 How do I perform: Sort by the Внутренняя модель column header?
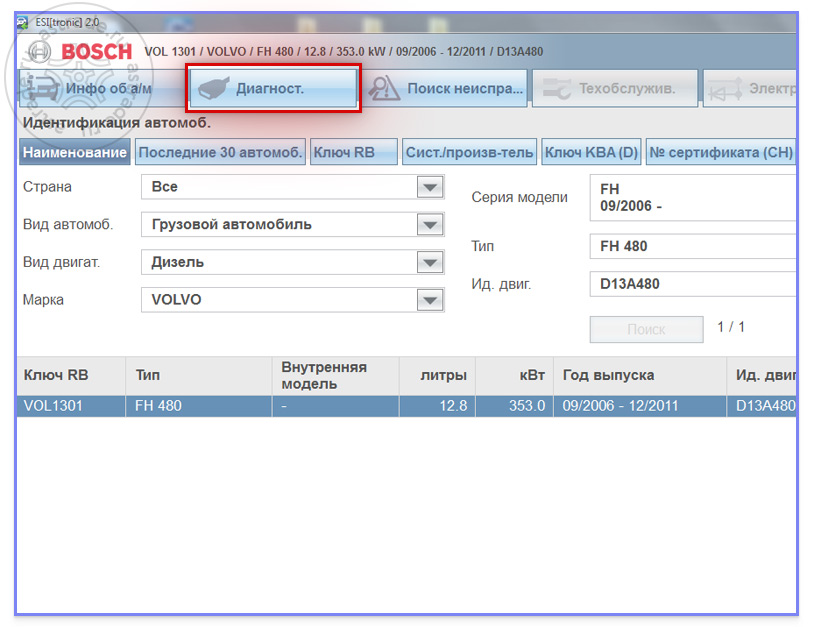point(335,375)
